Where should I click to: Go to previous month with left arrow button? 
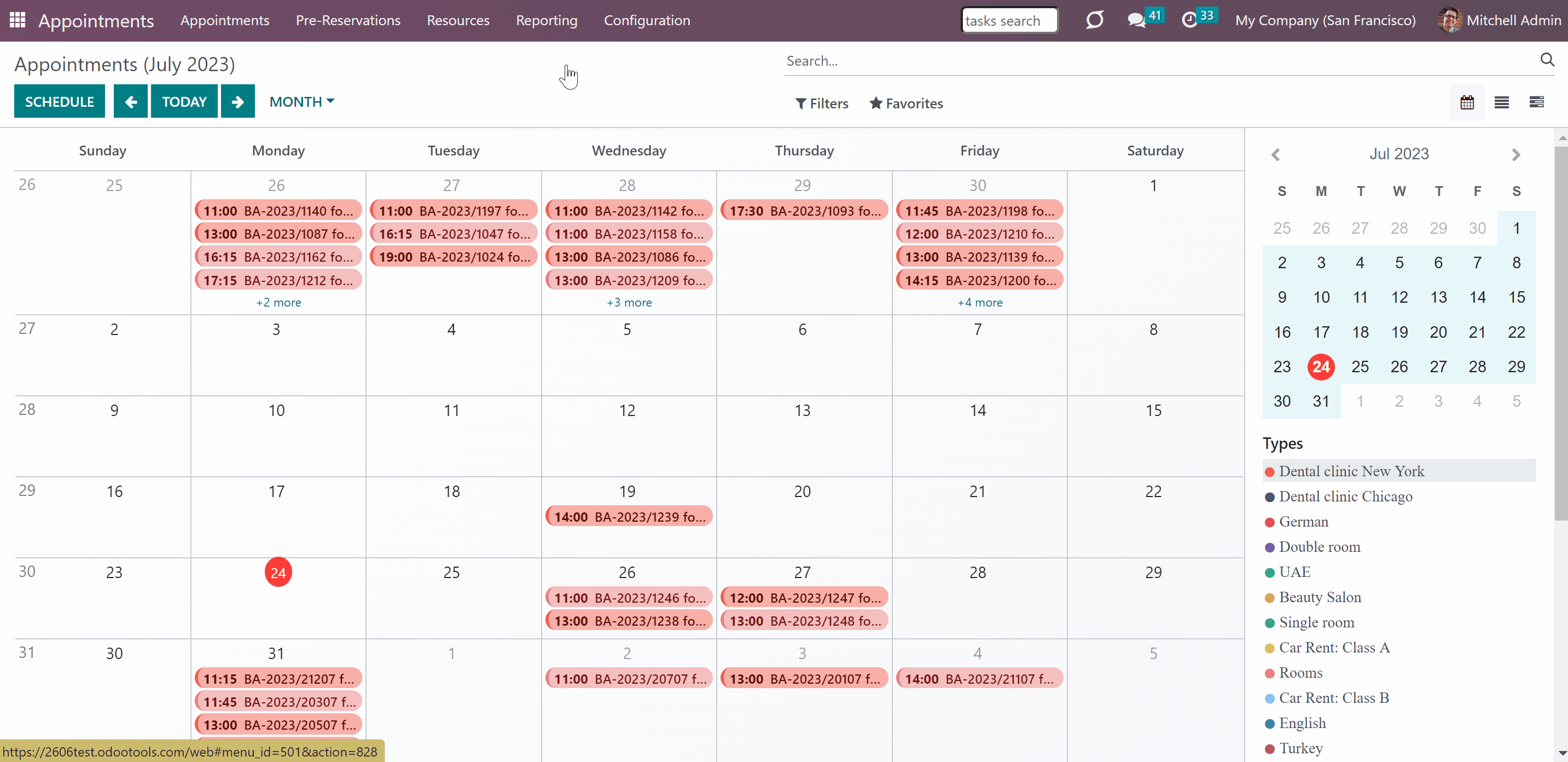coord(131,101)
